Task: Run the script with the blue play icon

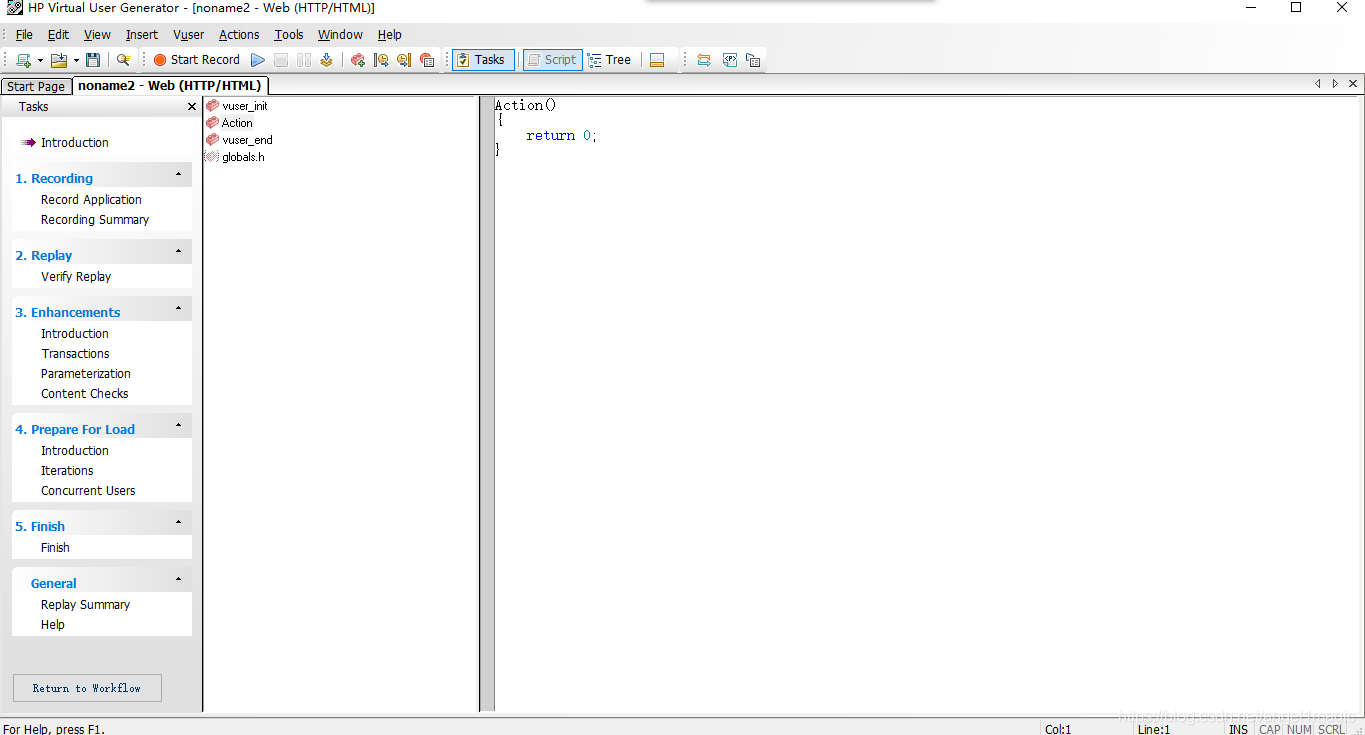Action: coord(258,60)
